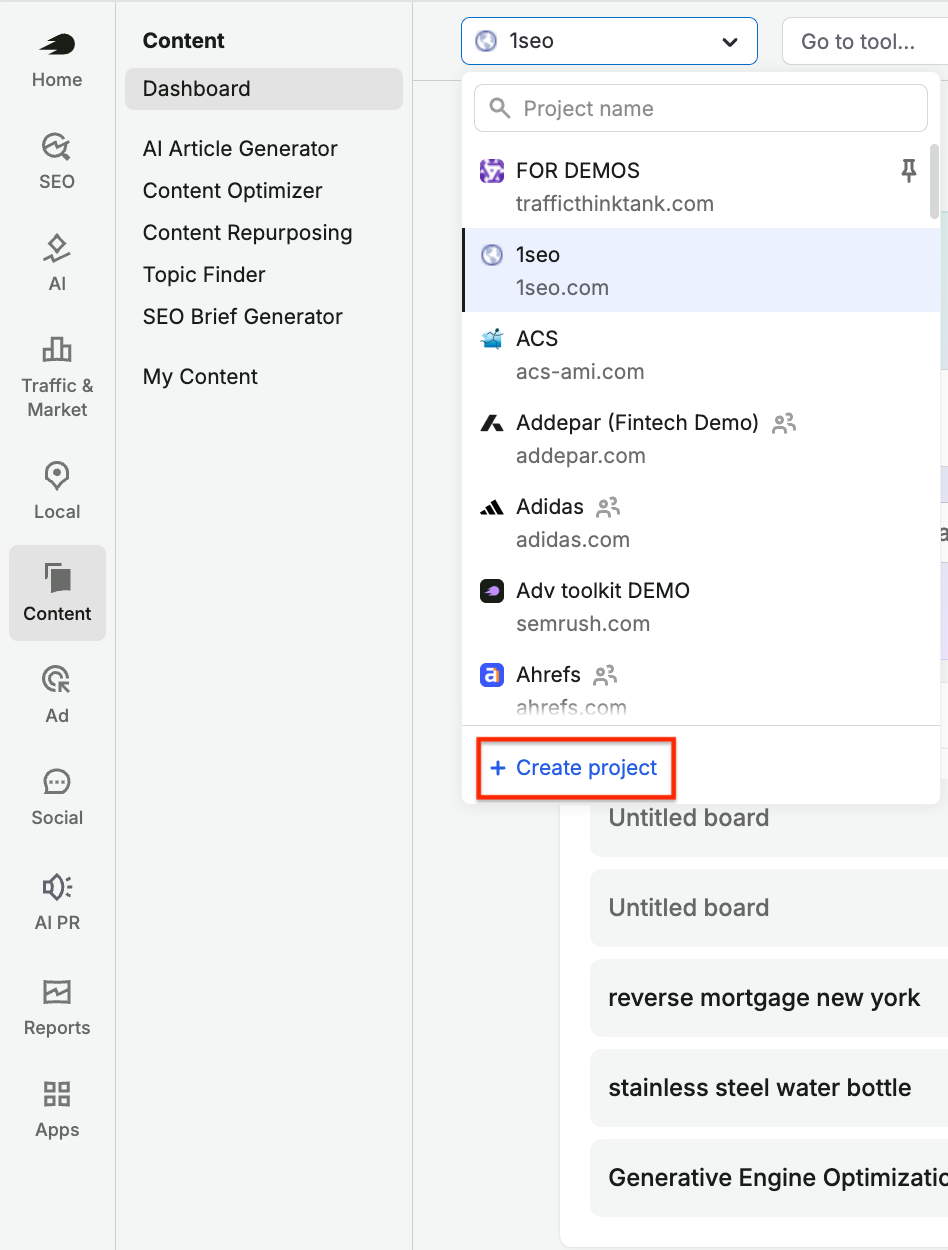948x1250 pixels.
Task: Collapse the 1seo project dropdown
Action: pyautogui.click(x=609, y=41)
